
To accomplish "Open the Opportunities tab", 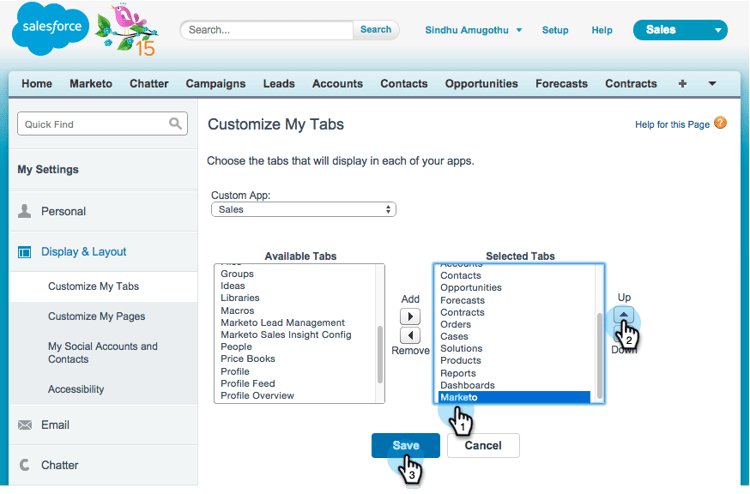I will click(x=482, y=84).
